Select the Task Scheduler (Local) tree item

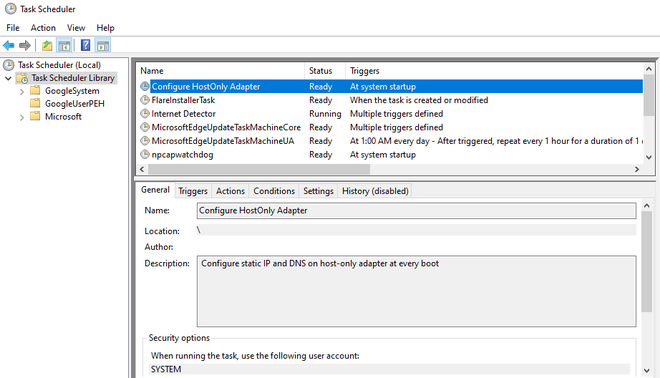[59, 65]
